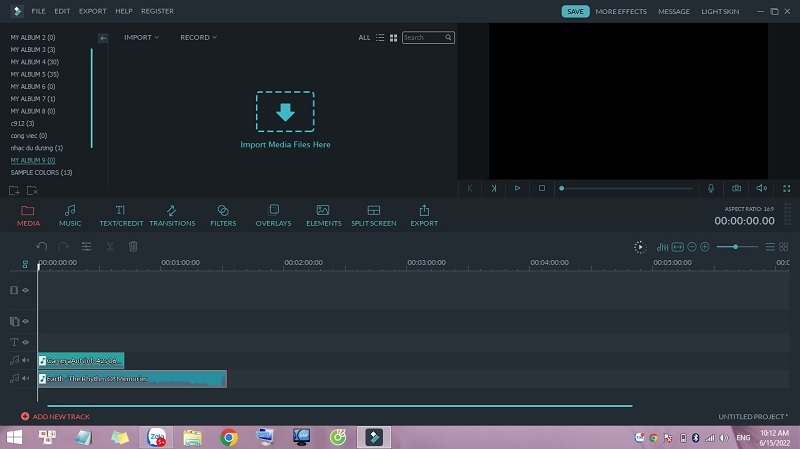Click Import Media Files Here

[285, 120]
